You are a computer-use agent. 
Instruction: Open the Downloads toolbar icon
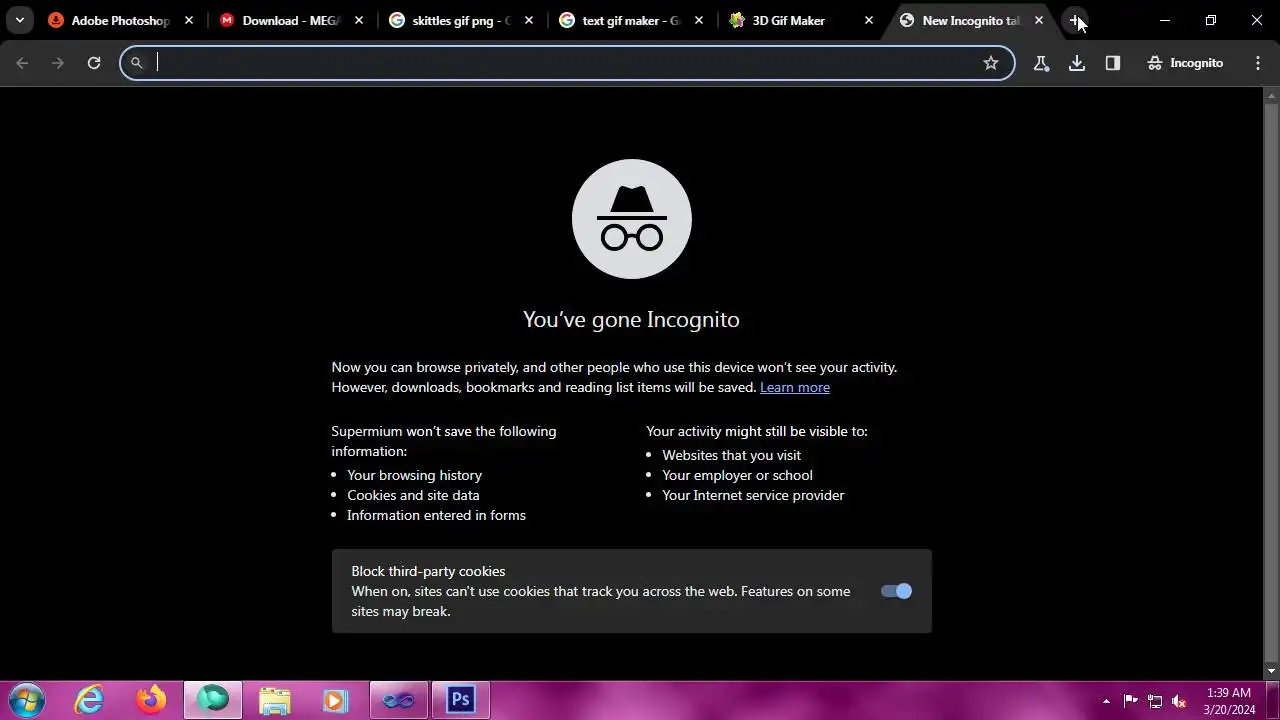1077,63
